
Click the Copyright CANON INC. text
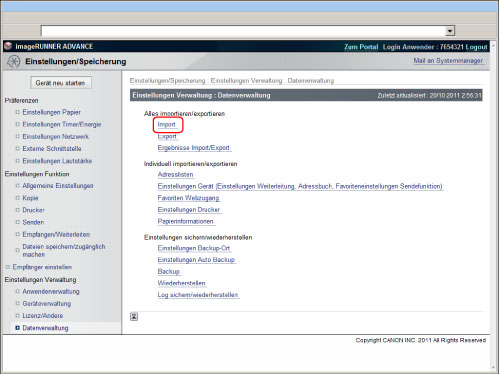pyautogui.click(x=421, y=340)
